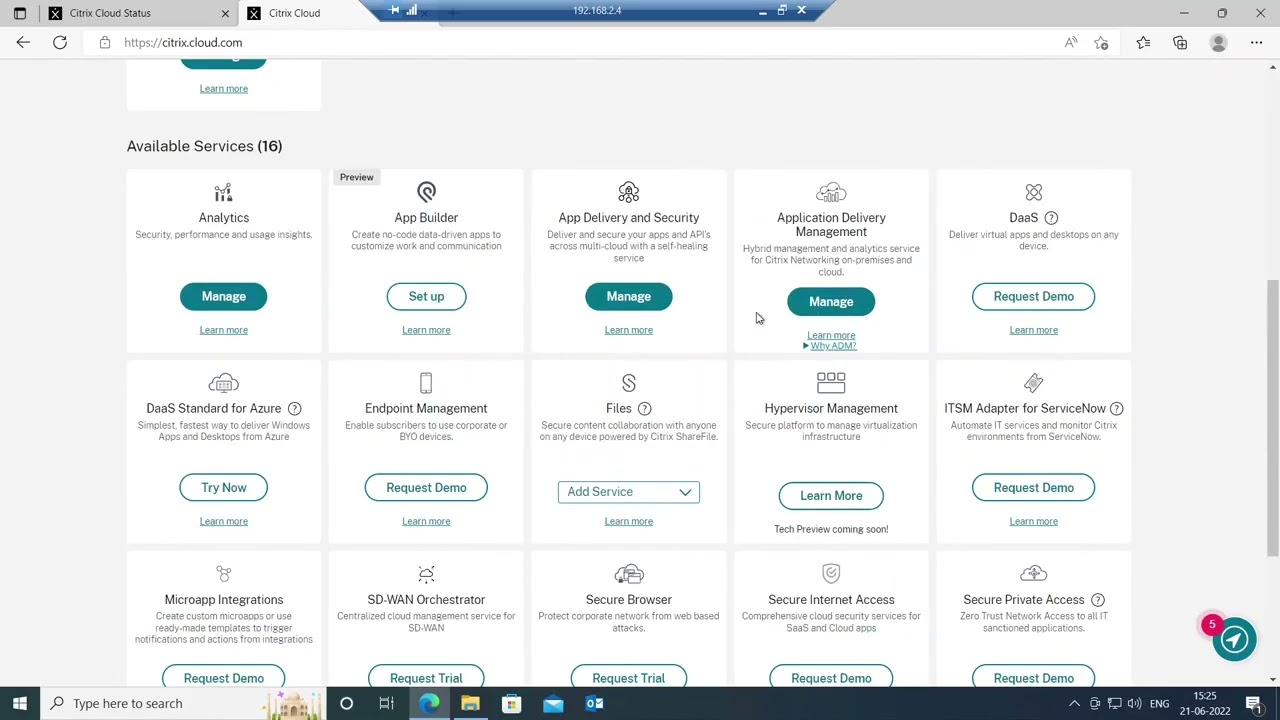Screen dimensions: 1280x720
Task: Click the Windows taskbar search box
Action: pyautogui.click(x=180, y=704)
